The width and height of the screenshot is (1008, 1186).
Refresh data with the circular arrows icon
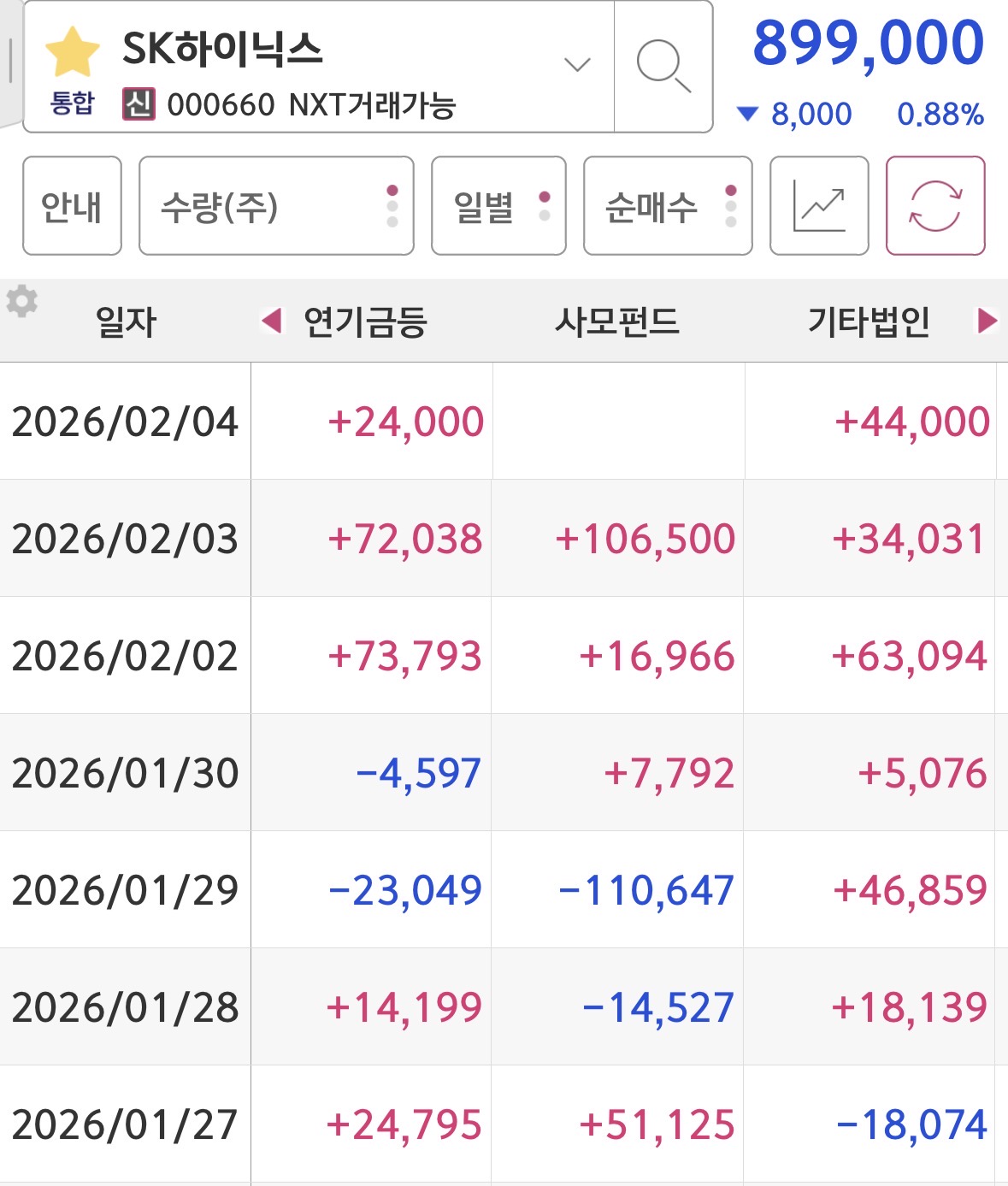[x=935, y=206]
